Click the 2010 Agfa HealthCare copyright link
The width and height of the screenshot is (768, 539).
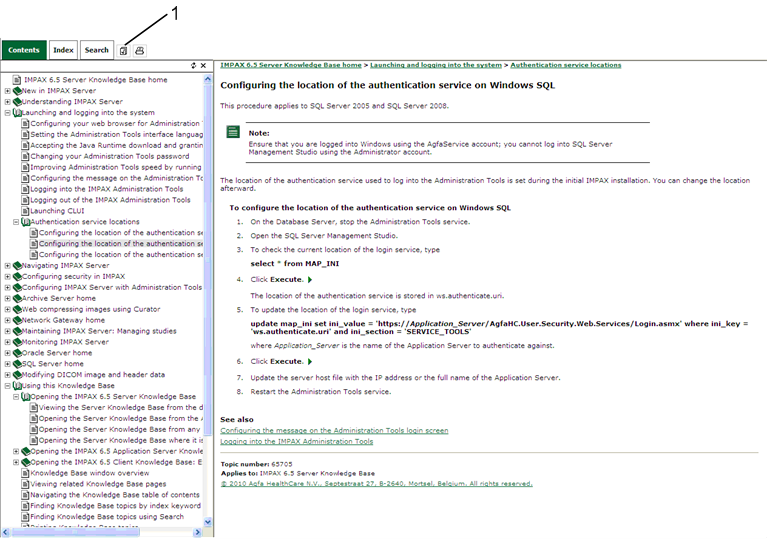coord(376,484)
